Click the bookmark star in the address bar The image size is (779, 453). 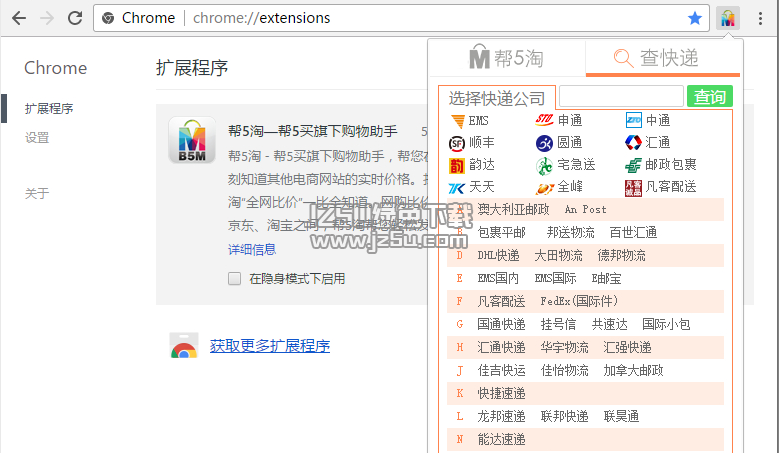[x=695, y=18]
